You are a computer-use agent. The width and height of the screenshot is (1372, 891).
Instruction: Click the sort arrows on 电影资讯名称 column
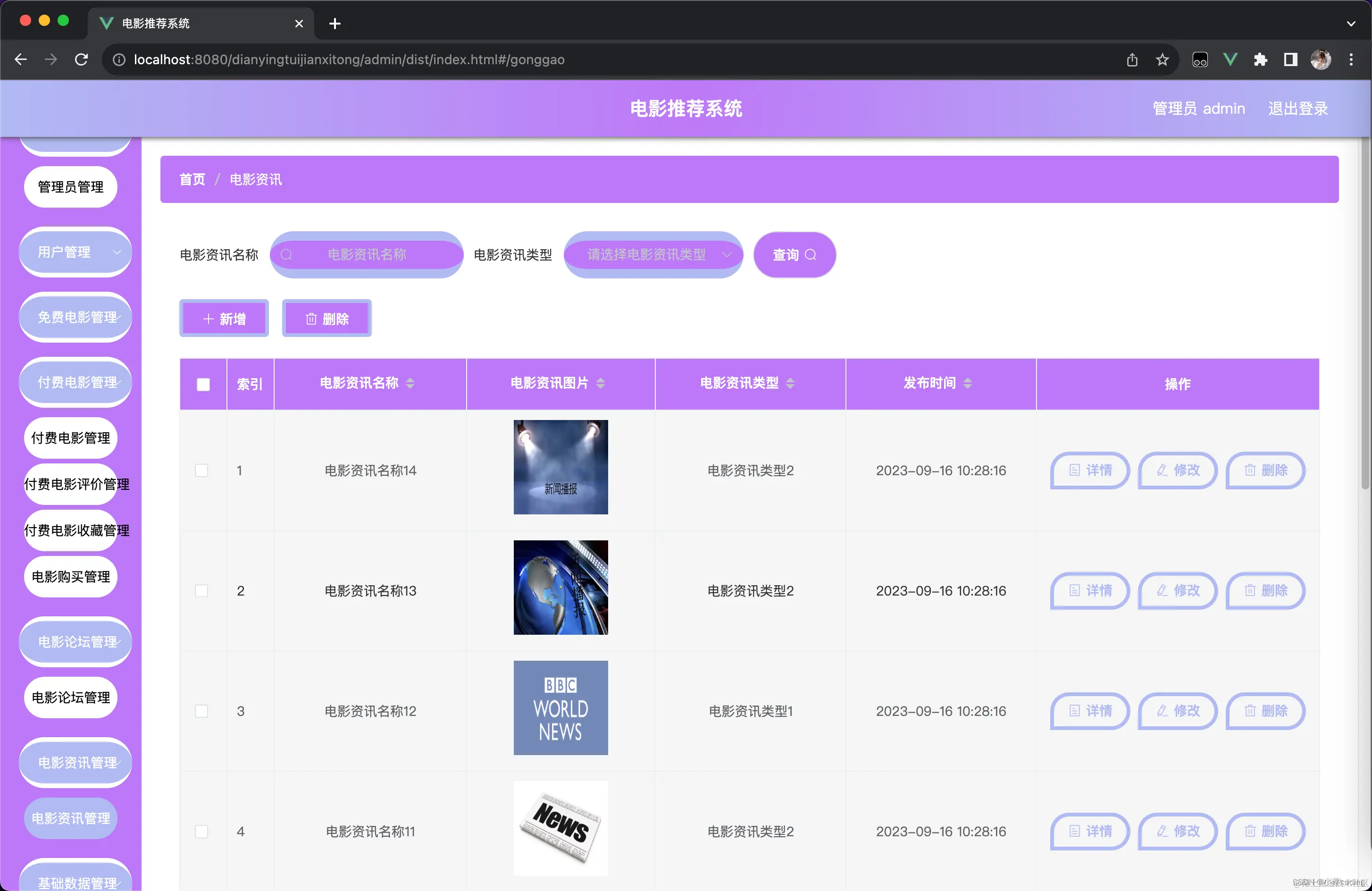point(410,384)
